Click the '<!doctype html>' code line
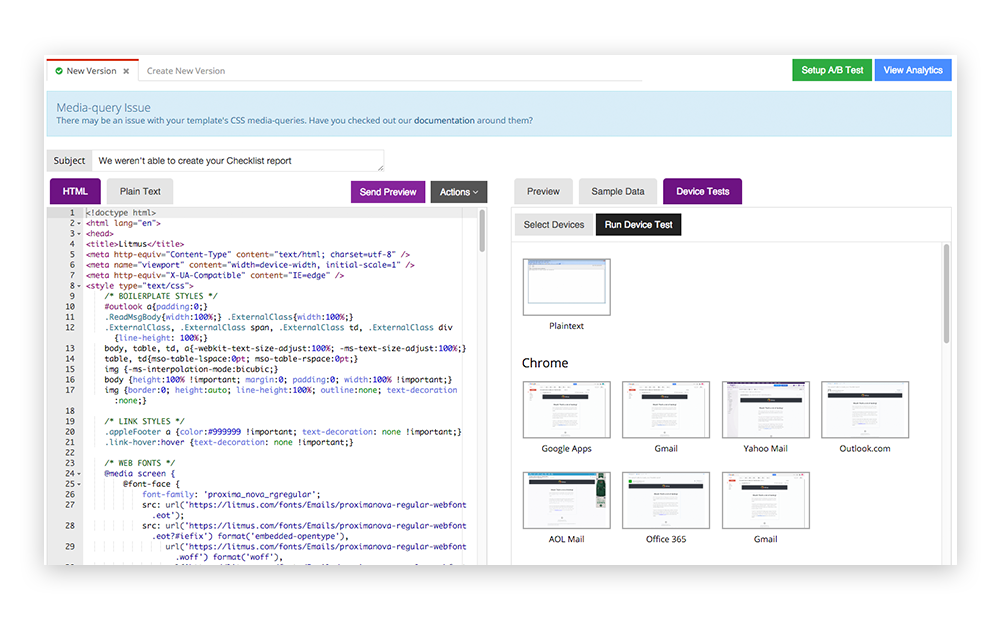Screen dimensions: 1000x619 [121, 213]
